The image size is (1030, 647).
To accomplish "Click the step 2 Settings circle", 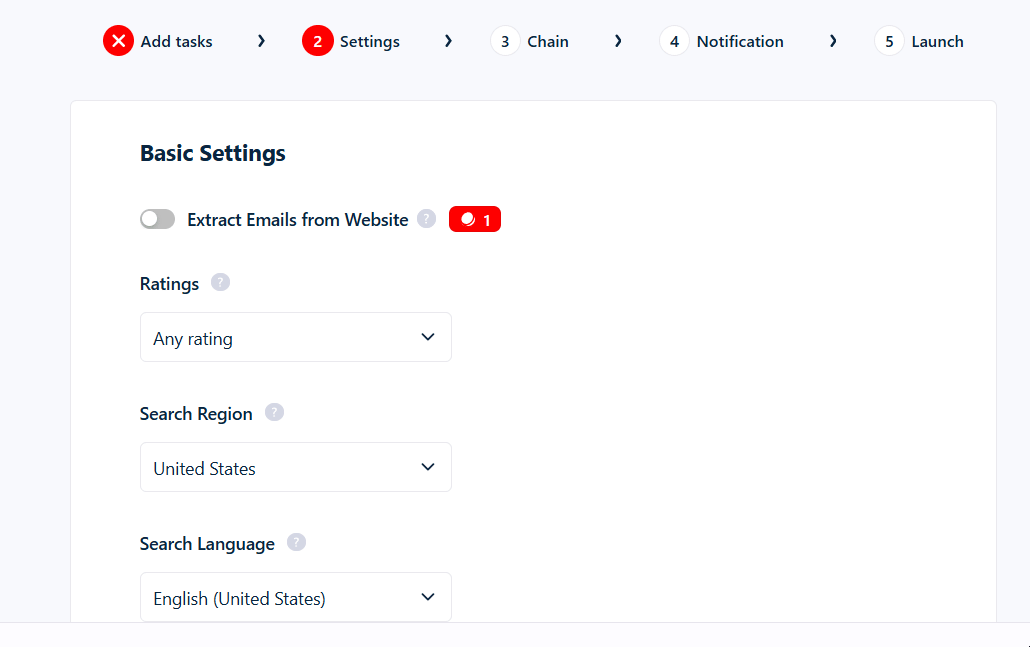I will [x=317, y=41].
